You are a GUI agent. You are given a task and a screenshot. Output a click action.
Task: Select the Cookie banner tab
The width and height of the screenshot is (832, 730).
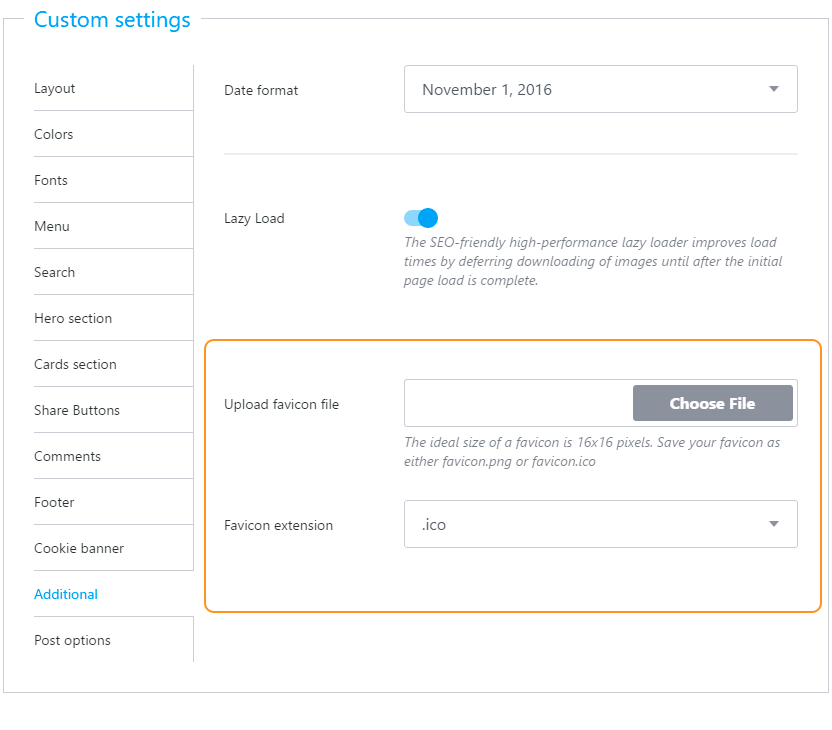click(79, 548)
